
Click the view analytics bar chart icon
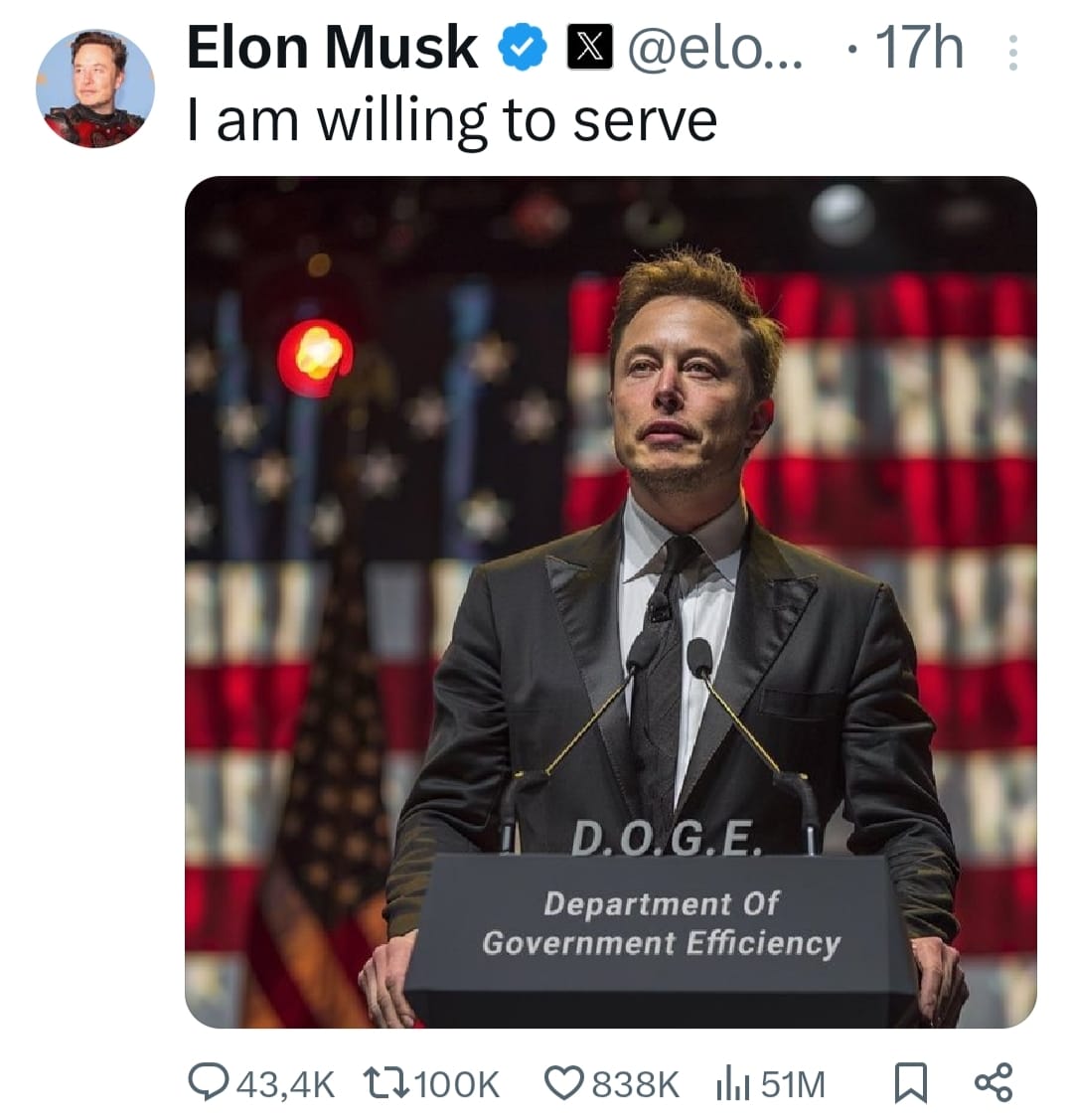click(732, 1083)
